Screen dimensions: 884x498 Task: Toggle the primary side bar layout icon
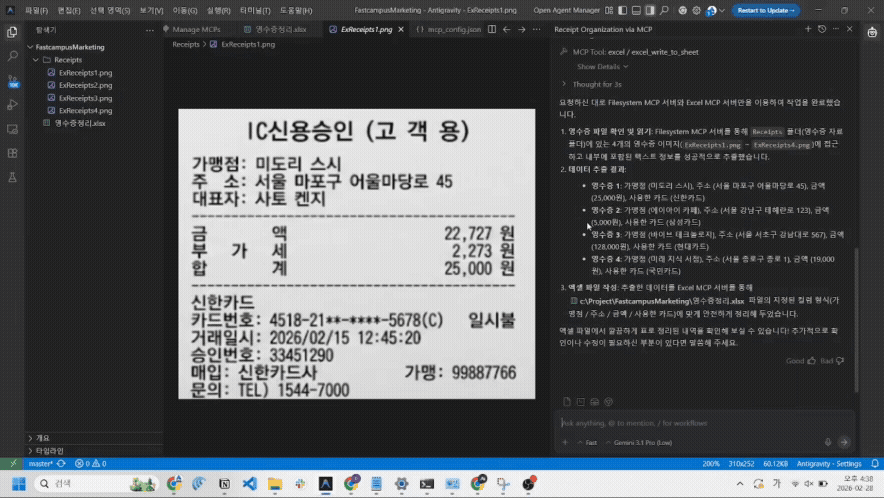[622, 10]
